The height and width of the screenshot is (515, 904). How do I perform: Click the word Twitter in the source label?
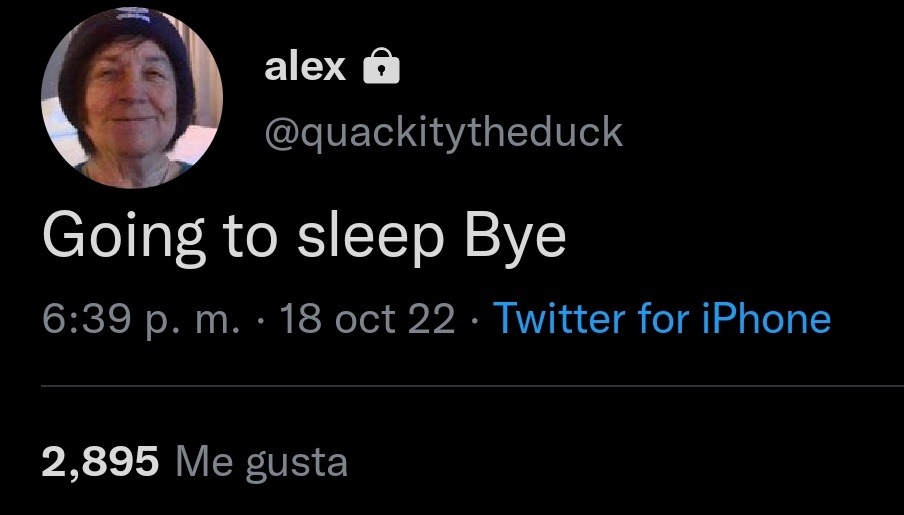pyautogui.click(x=559, y=318)
